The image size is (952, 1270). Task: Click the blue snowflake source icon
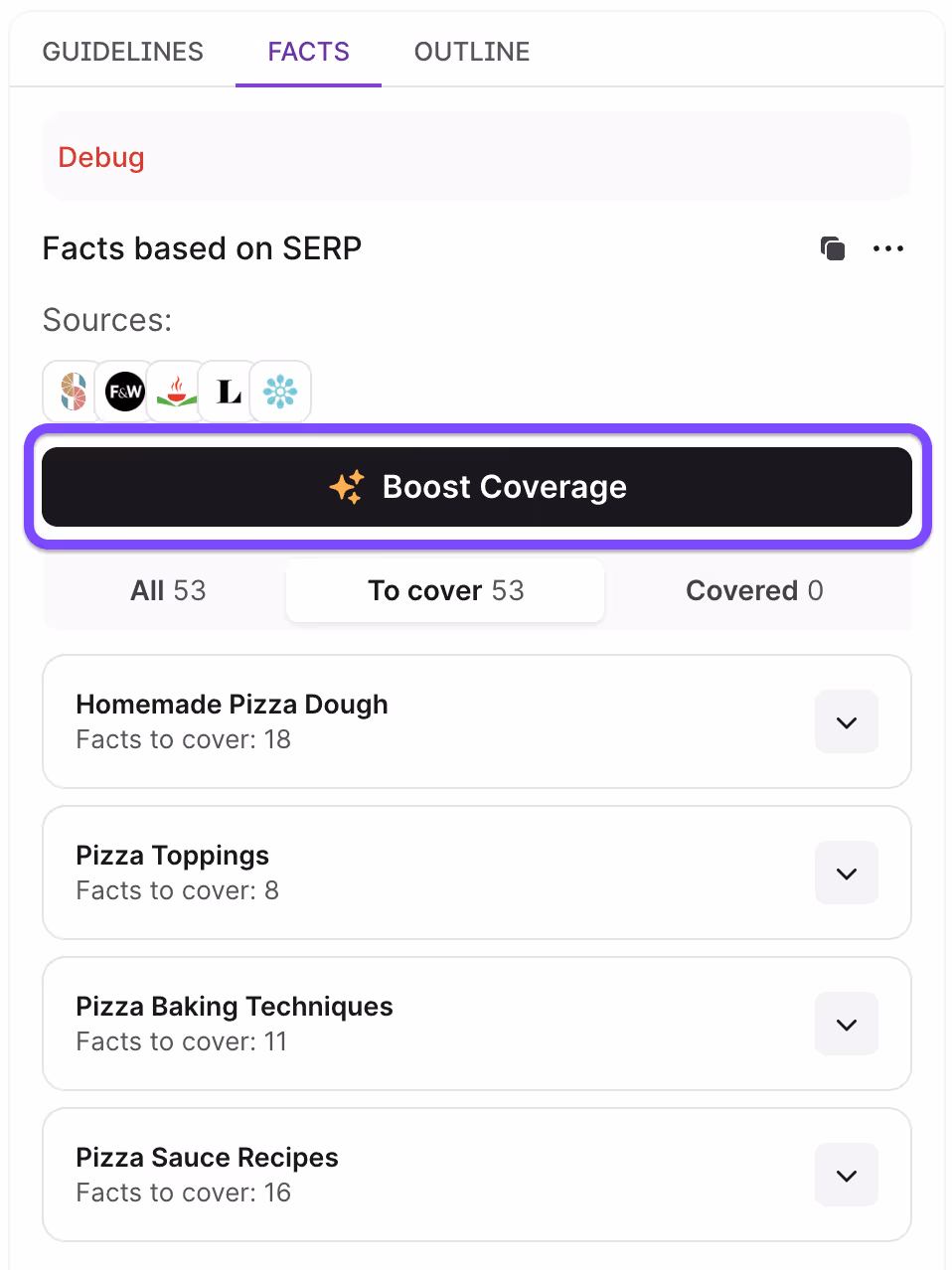pyautogui.click(x=280, y=392)
